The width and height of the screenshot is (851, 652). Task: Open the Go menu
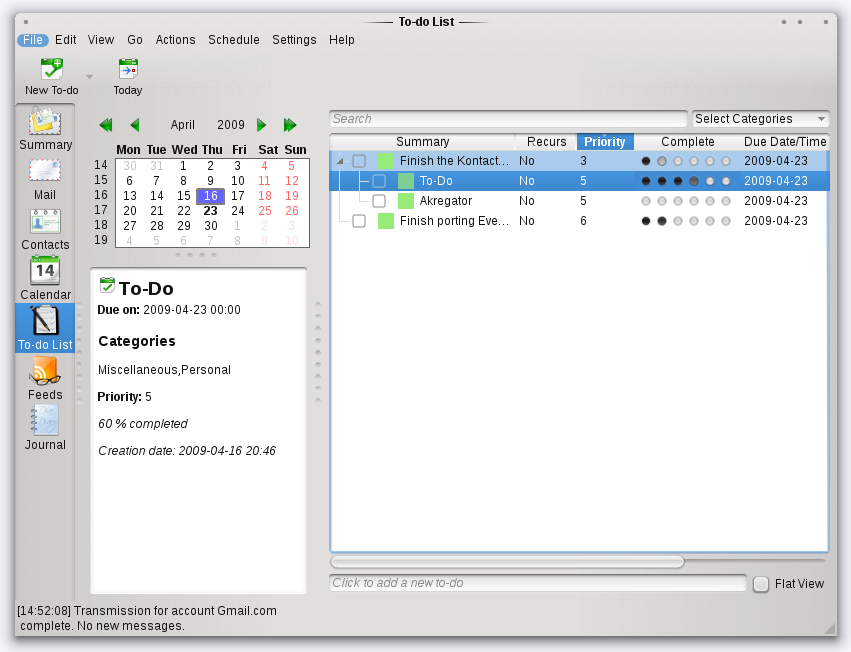(x=135, y=40)
